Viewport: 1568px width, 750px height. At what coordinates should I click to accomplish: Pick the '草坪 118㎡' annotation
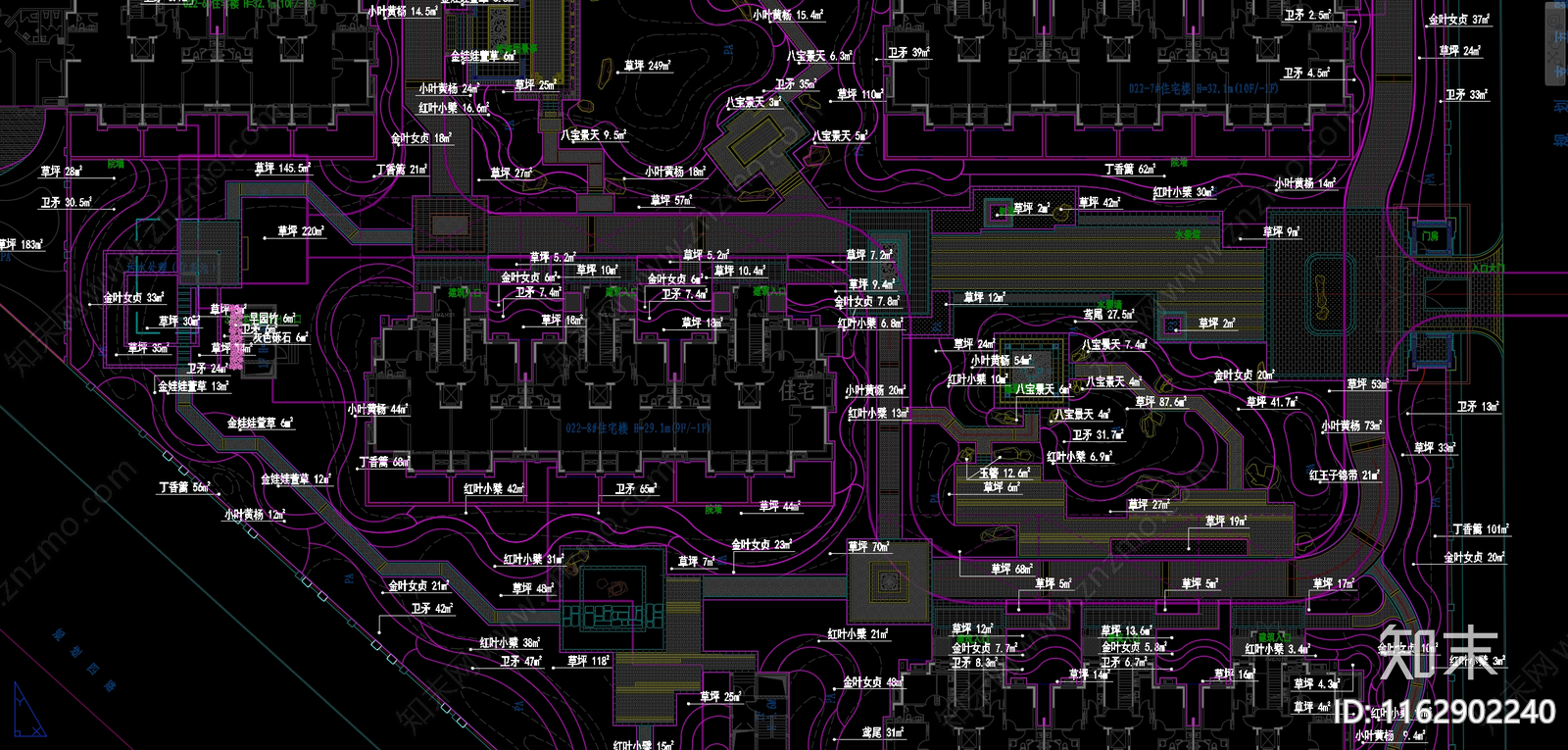589,661
